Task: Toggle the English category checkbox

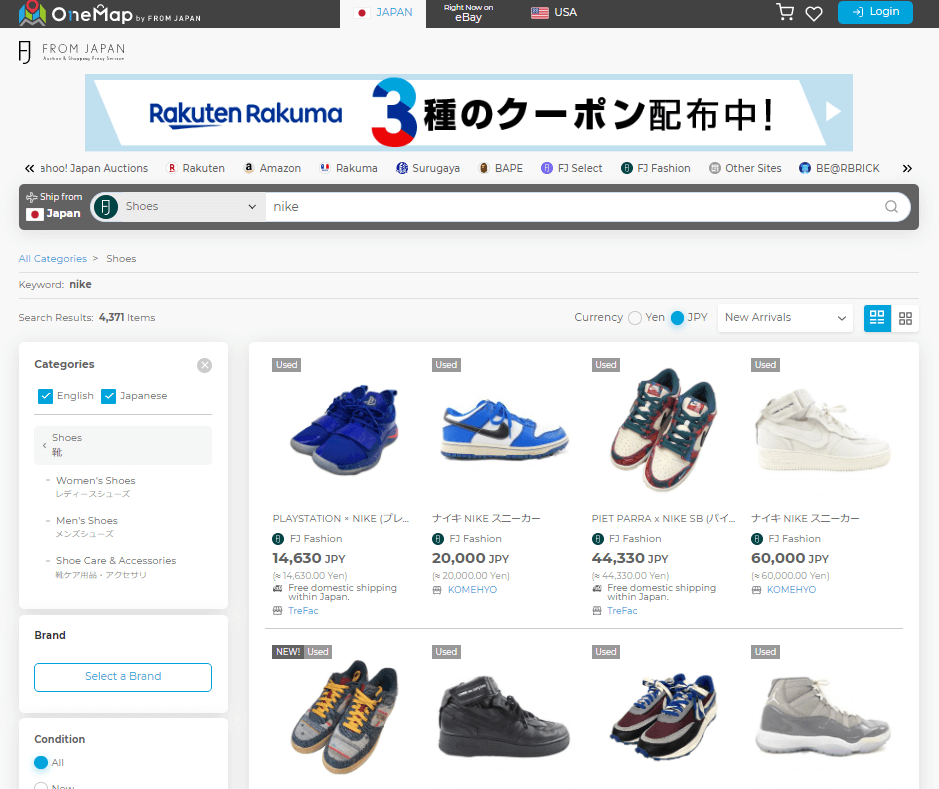Action: click(46, 396)
